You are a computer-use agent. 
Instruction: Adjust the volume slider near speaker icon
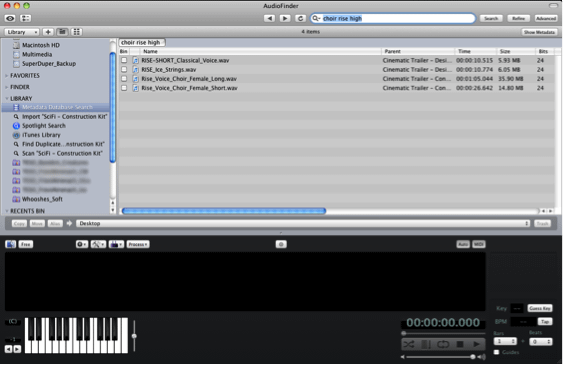tap(439, 356)
